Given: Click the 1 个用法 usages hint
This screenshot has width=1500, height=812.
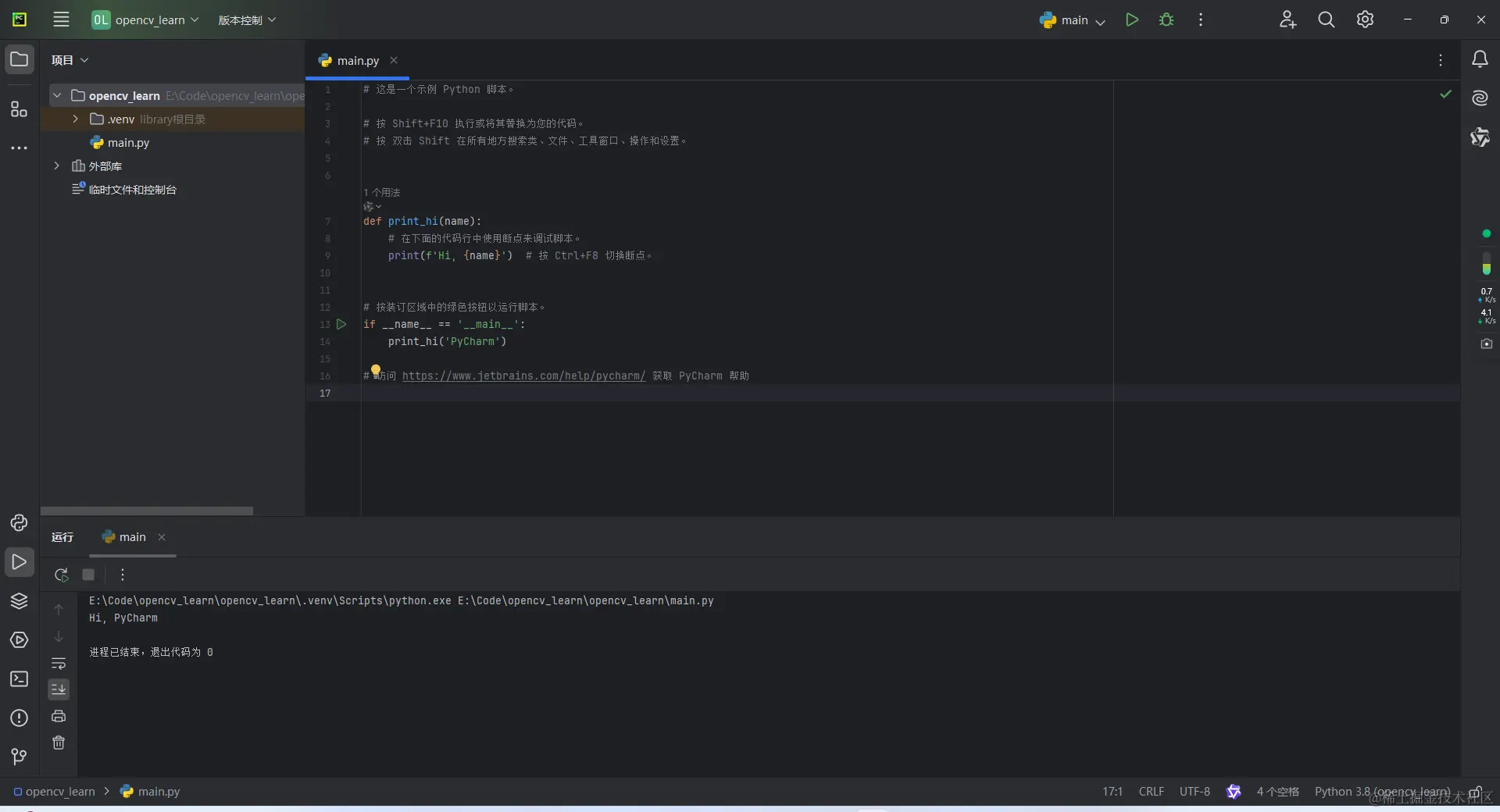Looking at the screenshot, I should [382, 192].
